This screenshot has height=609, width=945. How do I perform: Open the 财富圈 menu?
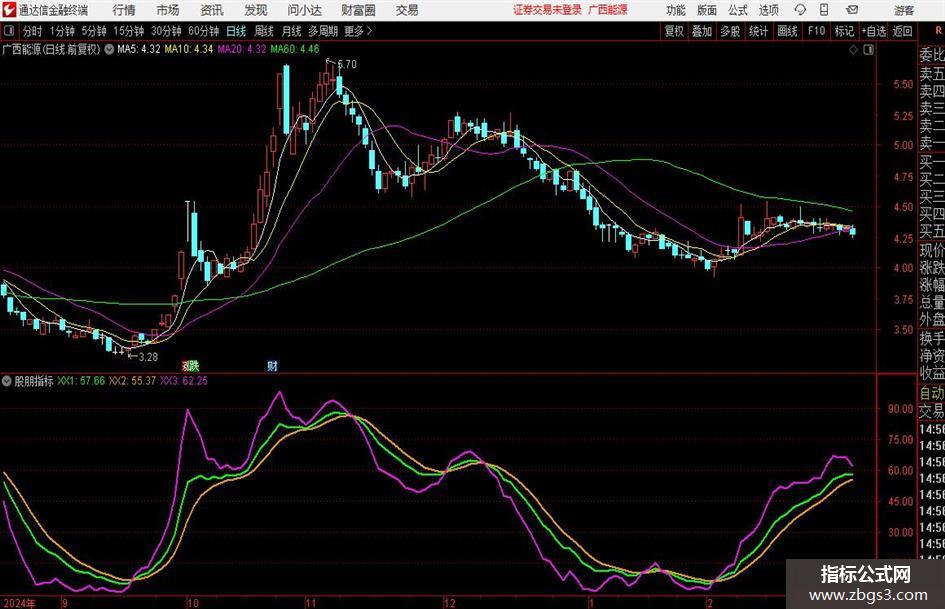click(x=358, y=10)
